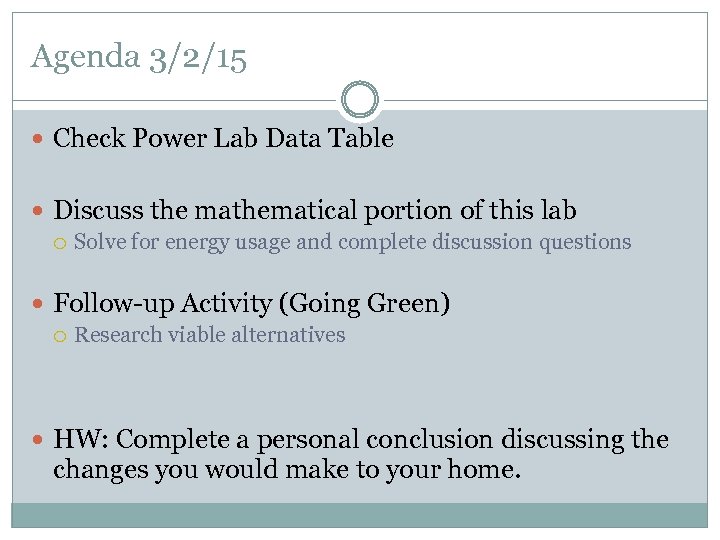
Task: Click the Solve for energy usage sub-item
Action: click(x=352, y=242)
